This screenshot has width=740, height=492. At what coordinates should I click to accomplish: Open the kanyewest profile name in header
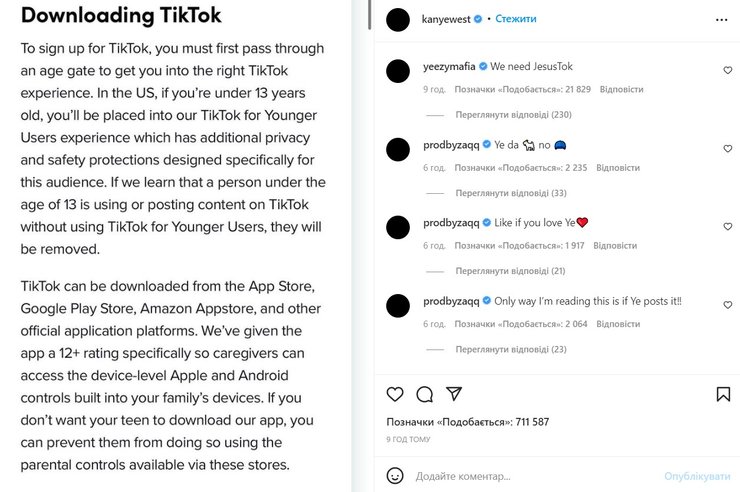(446, 19)
